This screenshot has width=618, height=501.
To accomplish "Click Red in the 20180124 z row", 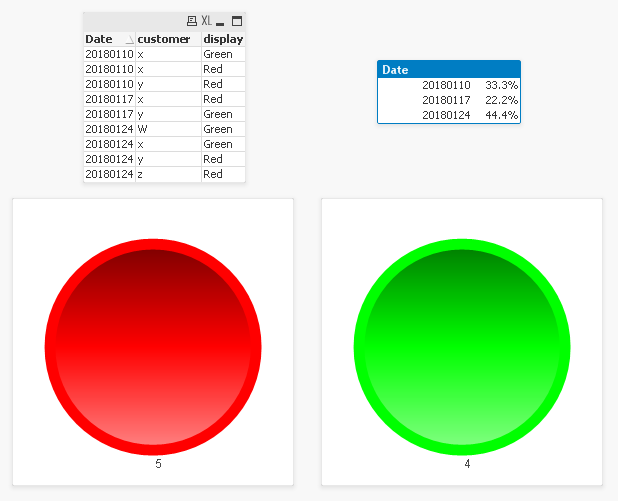I will click(223, 174).
